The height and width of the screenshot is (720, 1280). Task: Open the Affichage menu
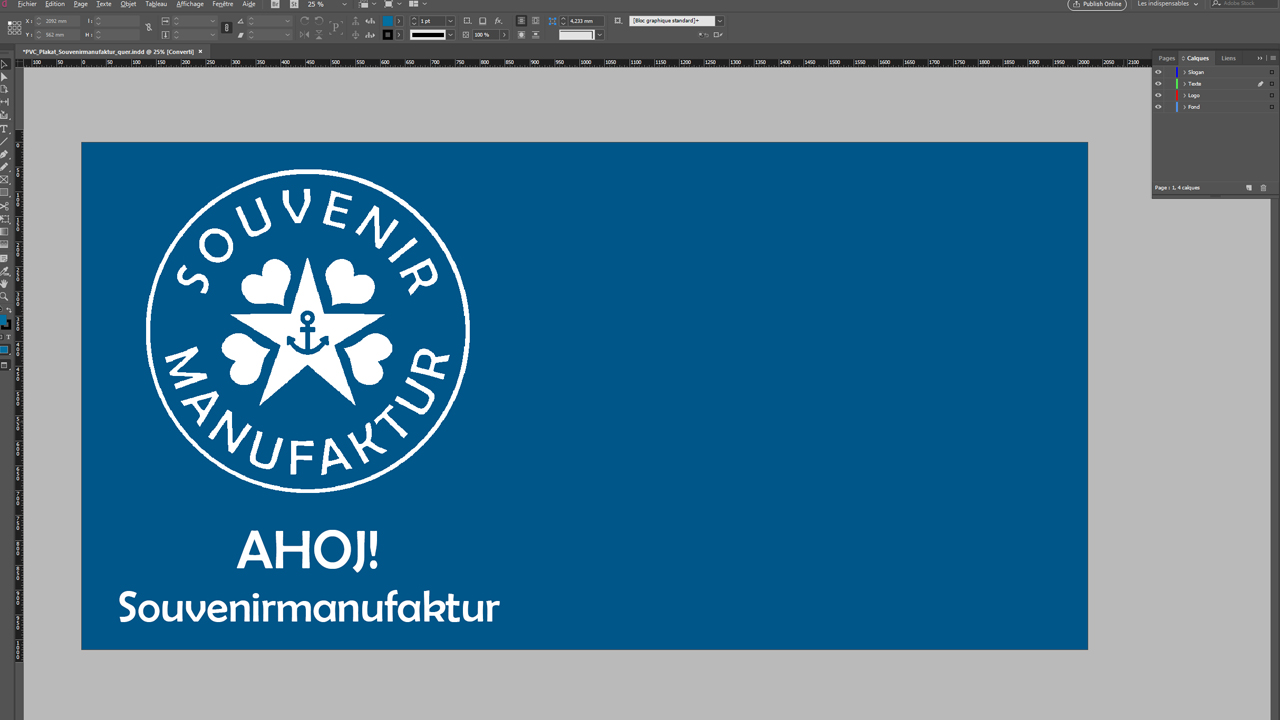coord(190,4)
